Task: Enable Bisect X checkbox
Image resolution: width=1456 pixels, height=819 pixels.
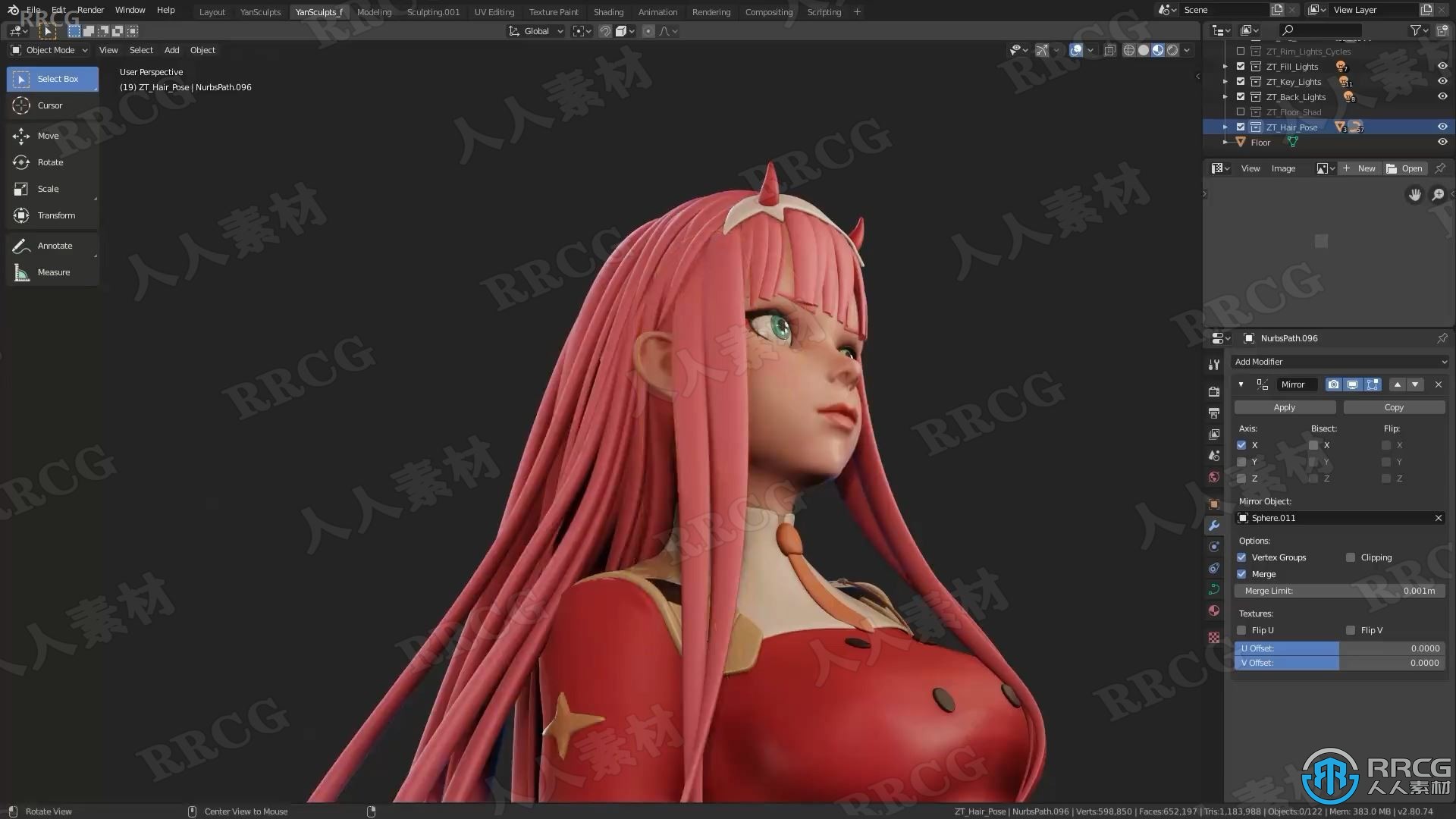Action: (1313, 445)
